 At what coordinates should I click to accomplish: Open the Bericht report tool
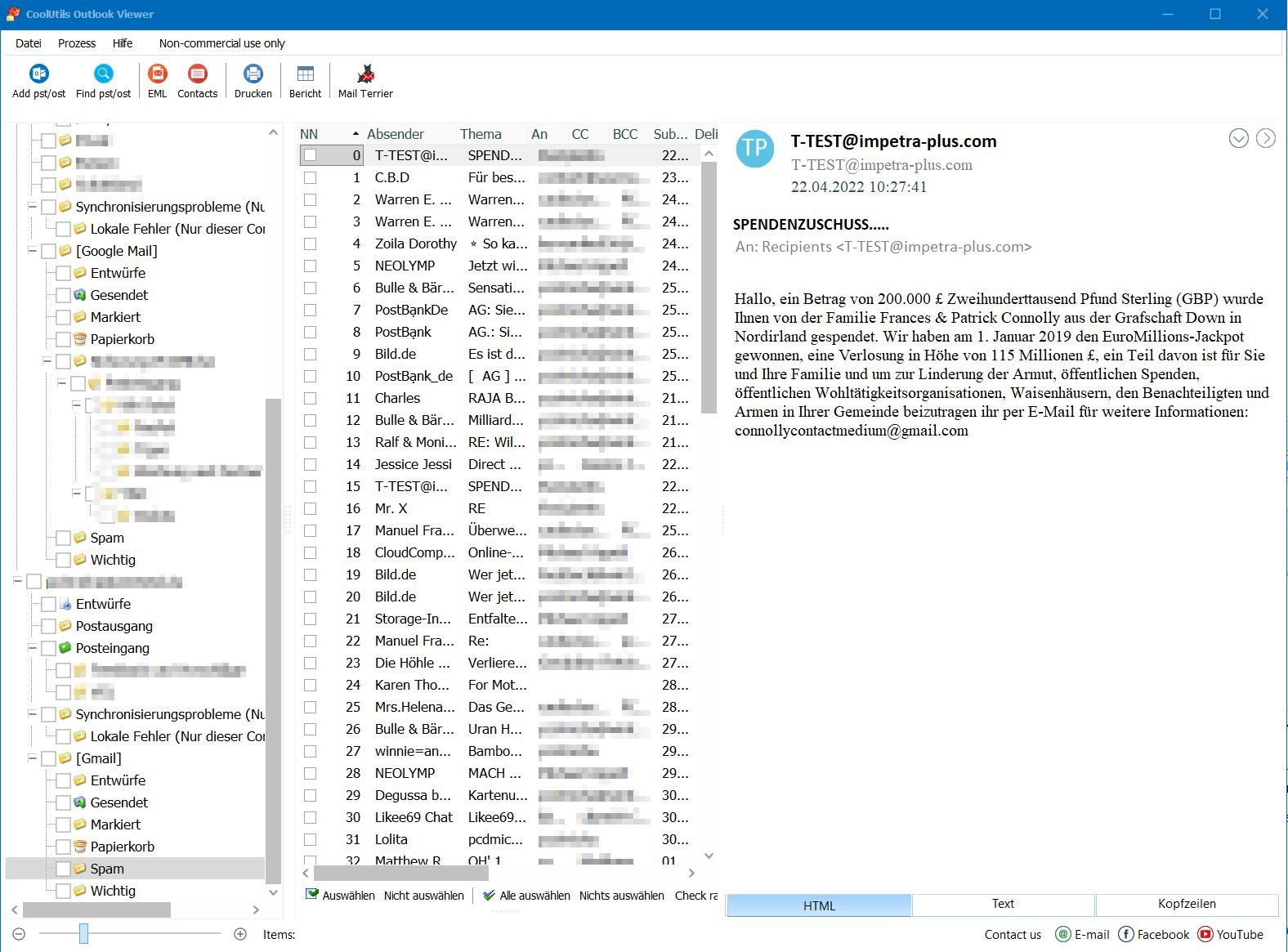point(305,74)
